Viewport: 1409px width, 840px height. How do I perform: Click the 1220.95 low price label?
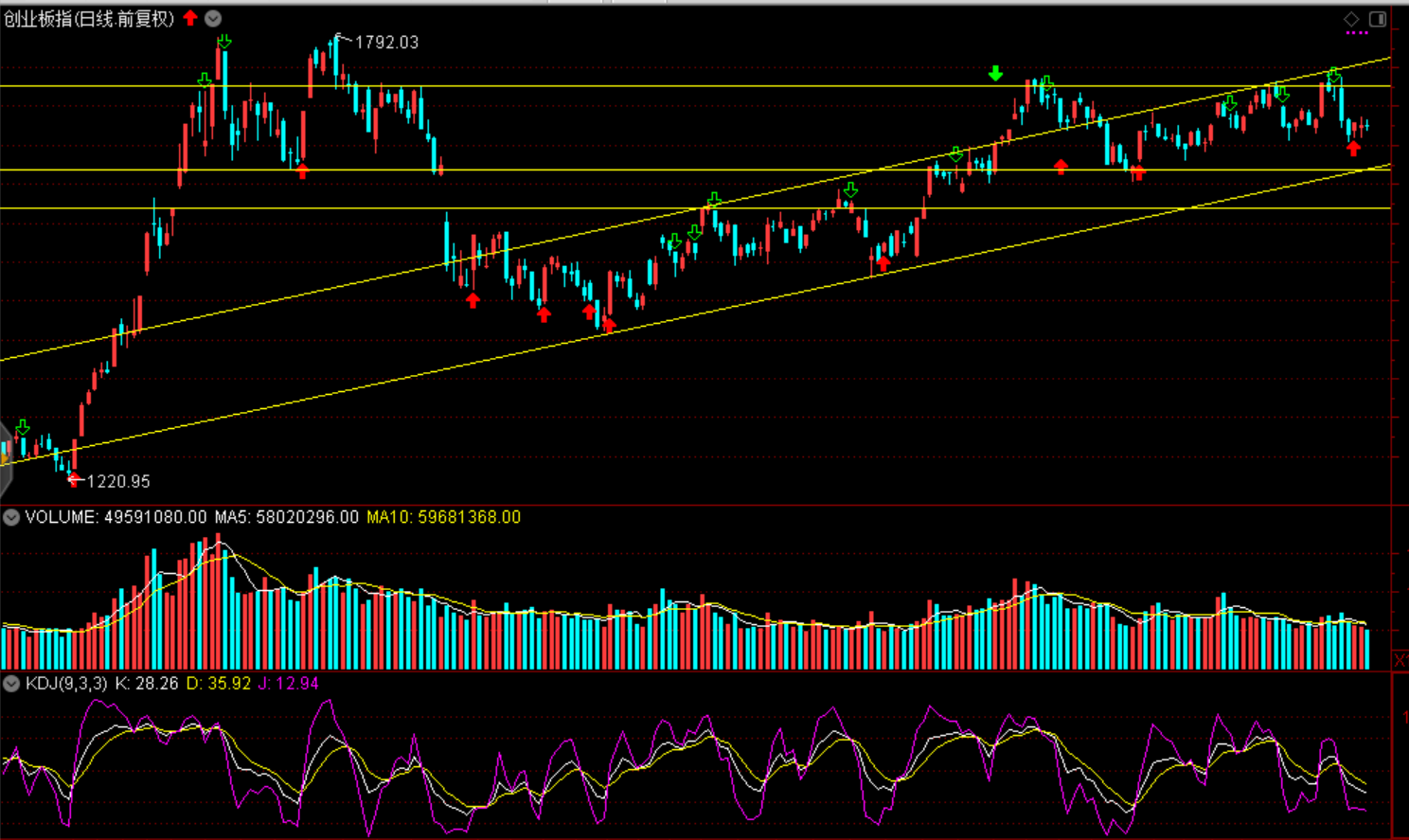118,482
